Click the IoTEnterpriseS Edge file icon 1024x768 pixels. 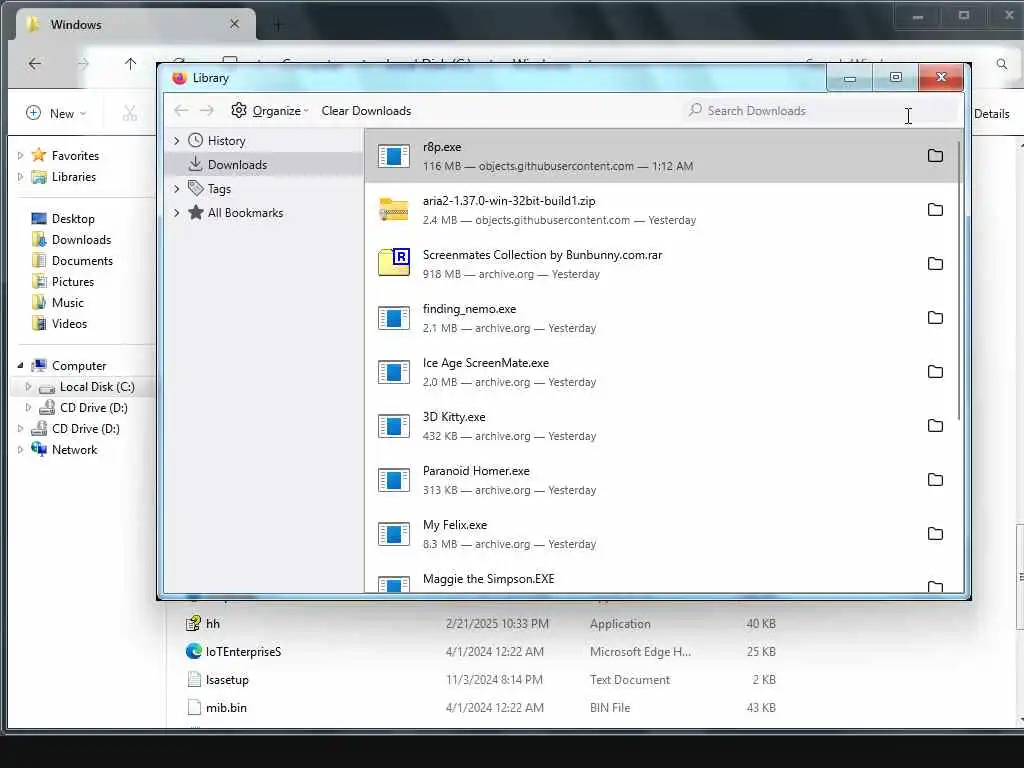tap(193, 651)
